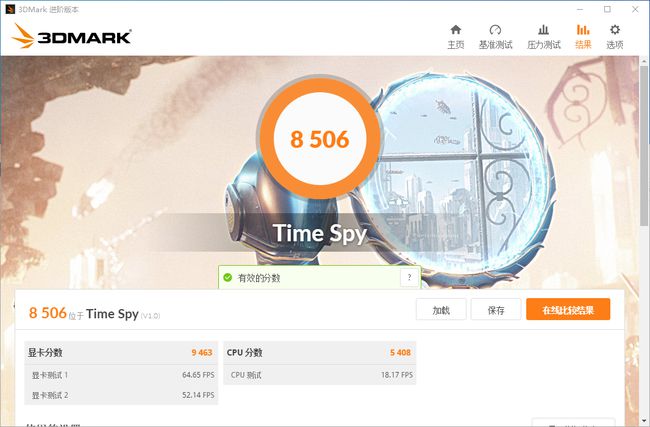Go to the 主页 home icon
This screenshot has height=427, width=650.
click(x=456, y=30)
